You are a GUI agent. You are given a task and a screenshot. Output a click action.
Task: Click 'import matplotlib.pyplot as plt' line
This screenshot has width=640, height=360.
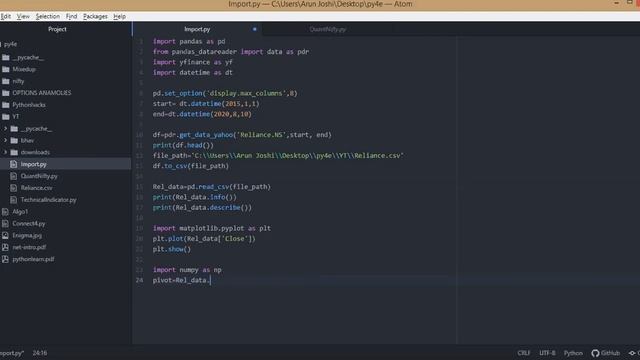click(x=211, y=228)
